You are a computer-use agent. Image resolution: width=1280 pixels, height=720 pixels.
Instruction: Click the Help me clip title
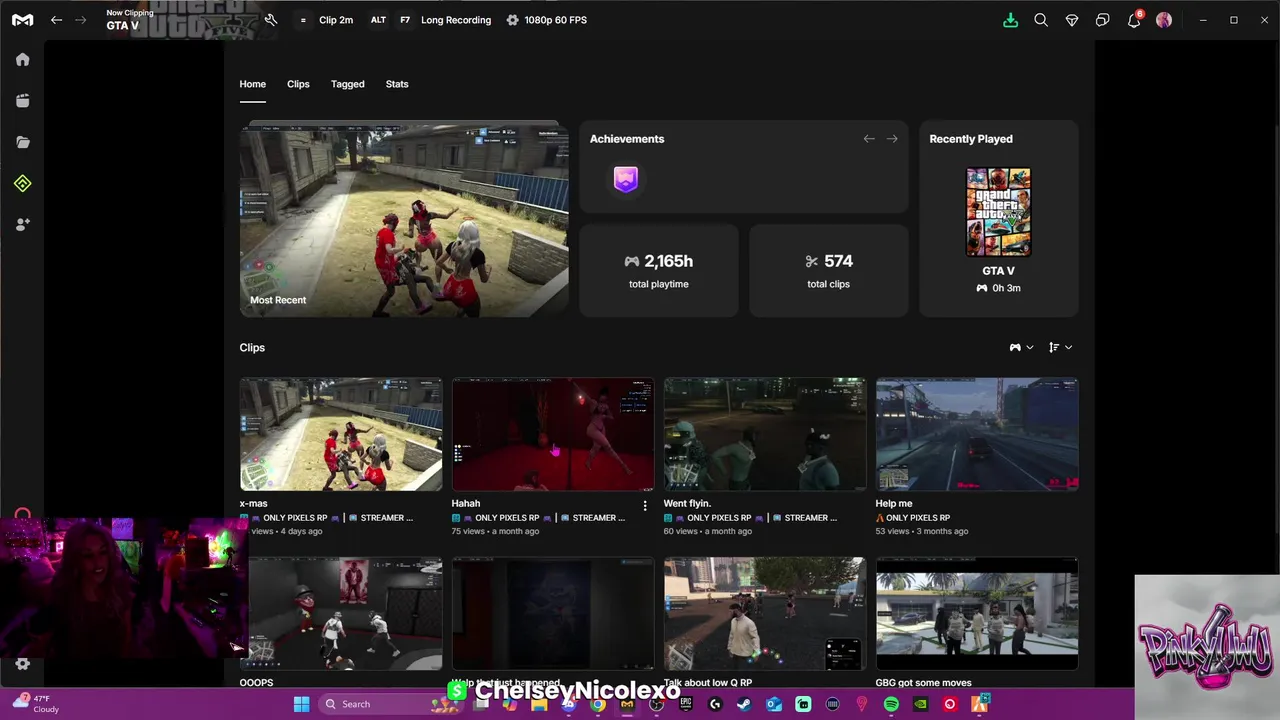894,504
